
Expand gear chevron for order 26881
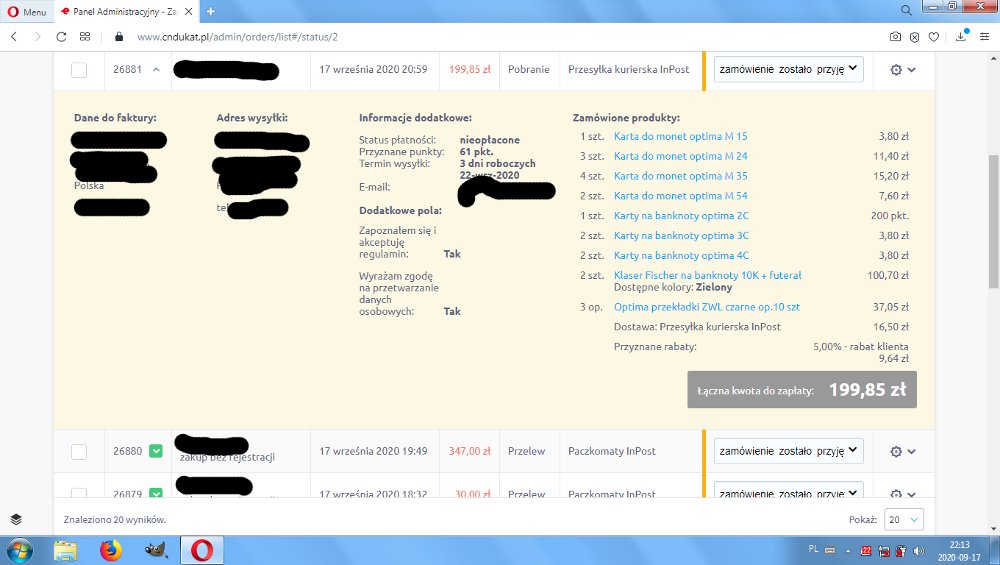[912, 70]
